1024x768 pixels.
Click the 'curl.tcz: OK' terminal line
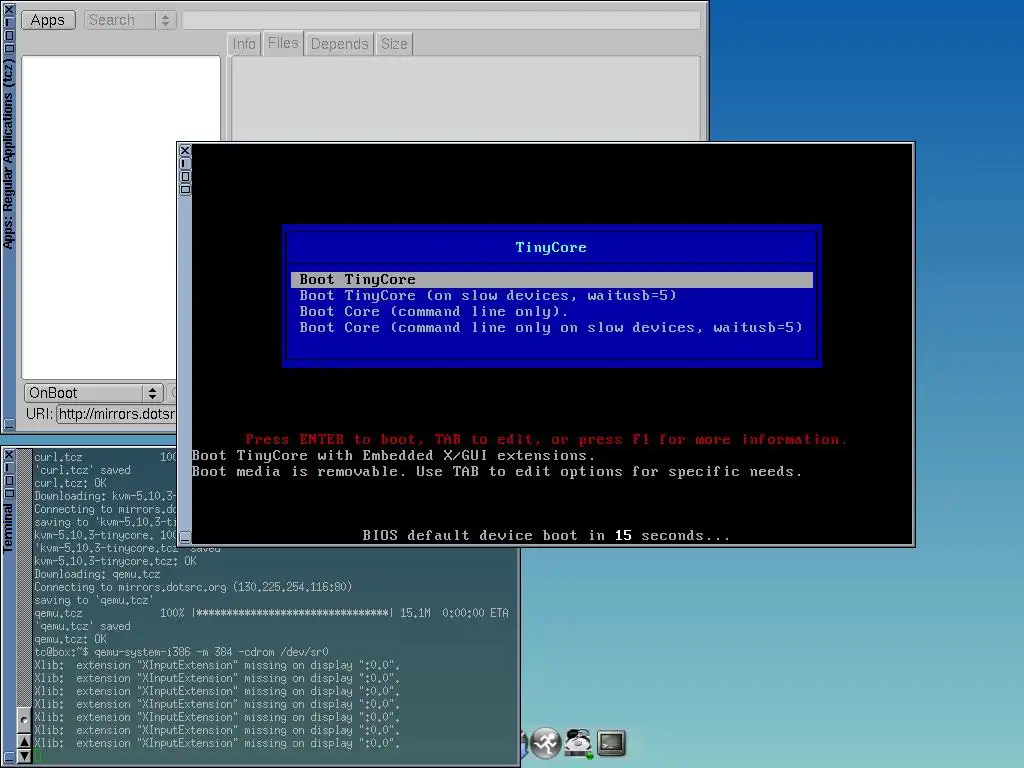point(70,483)
